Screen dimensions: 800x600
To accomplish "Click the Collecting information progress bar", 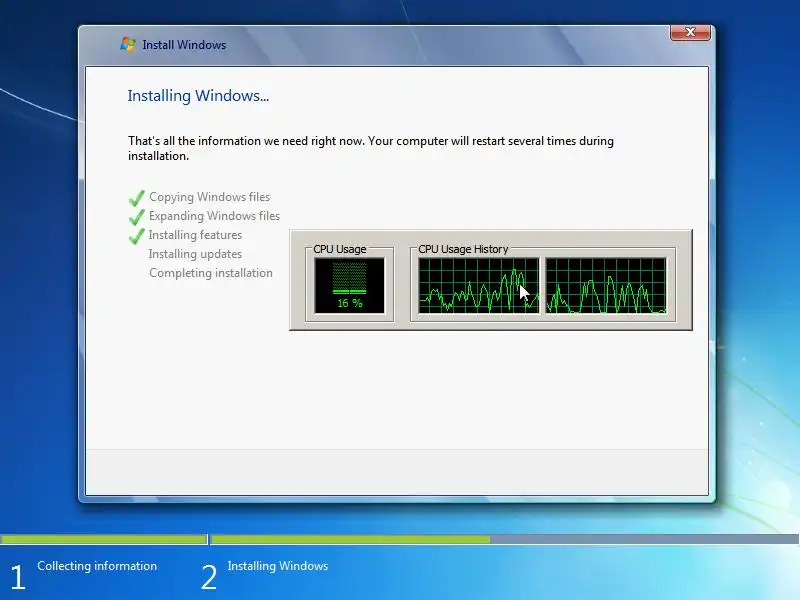I will pos(104,539).
